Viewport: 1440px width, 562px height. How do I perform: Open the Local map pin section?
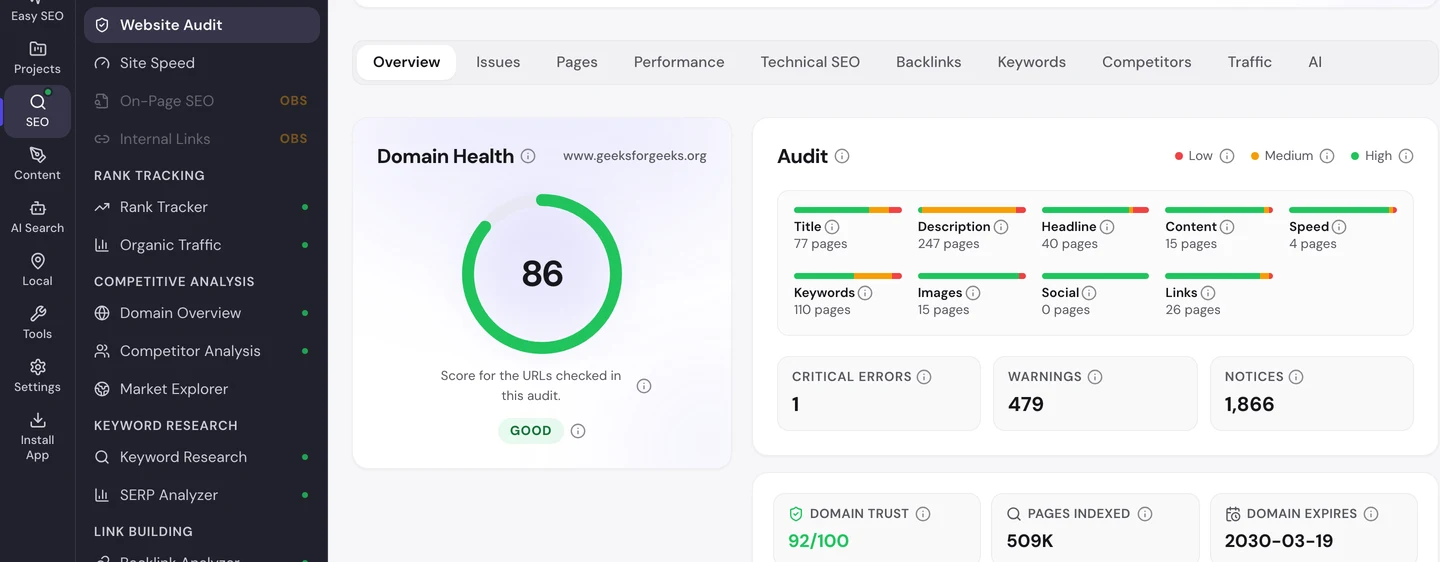(x=37, y=270)
